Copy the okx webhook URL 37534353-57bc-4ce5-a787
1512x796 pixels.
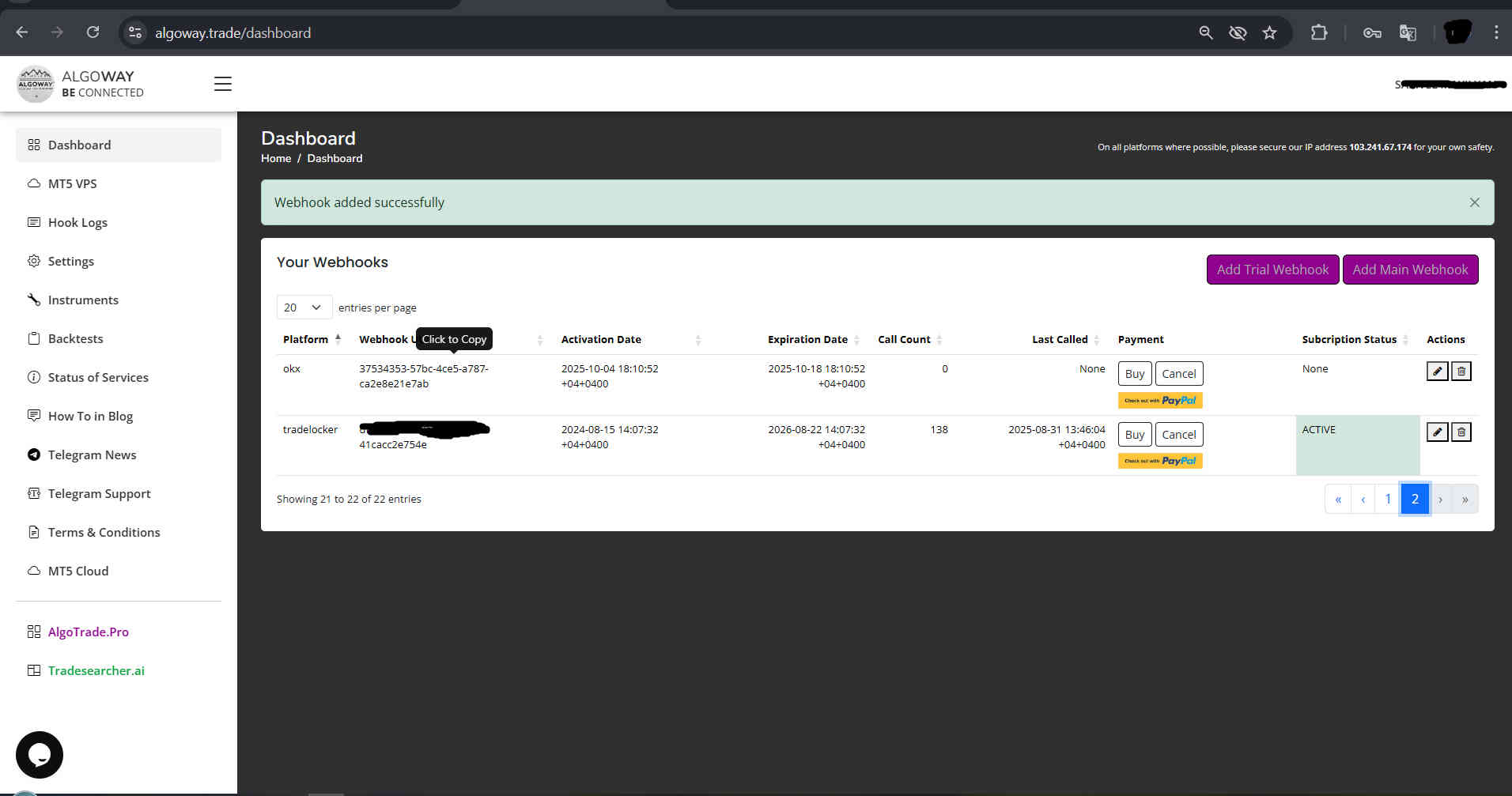point(424,376)
